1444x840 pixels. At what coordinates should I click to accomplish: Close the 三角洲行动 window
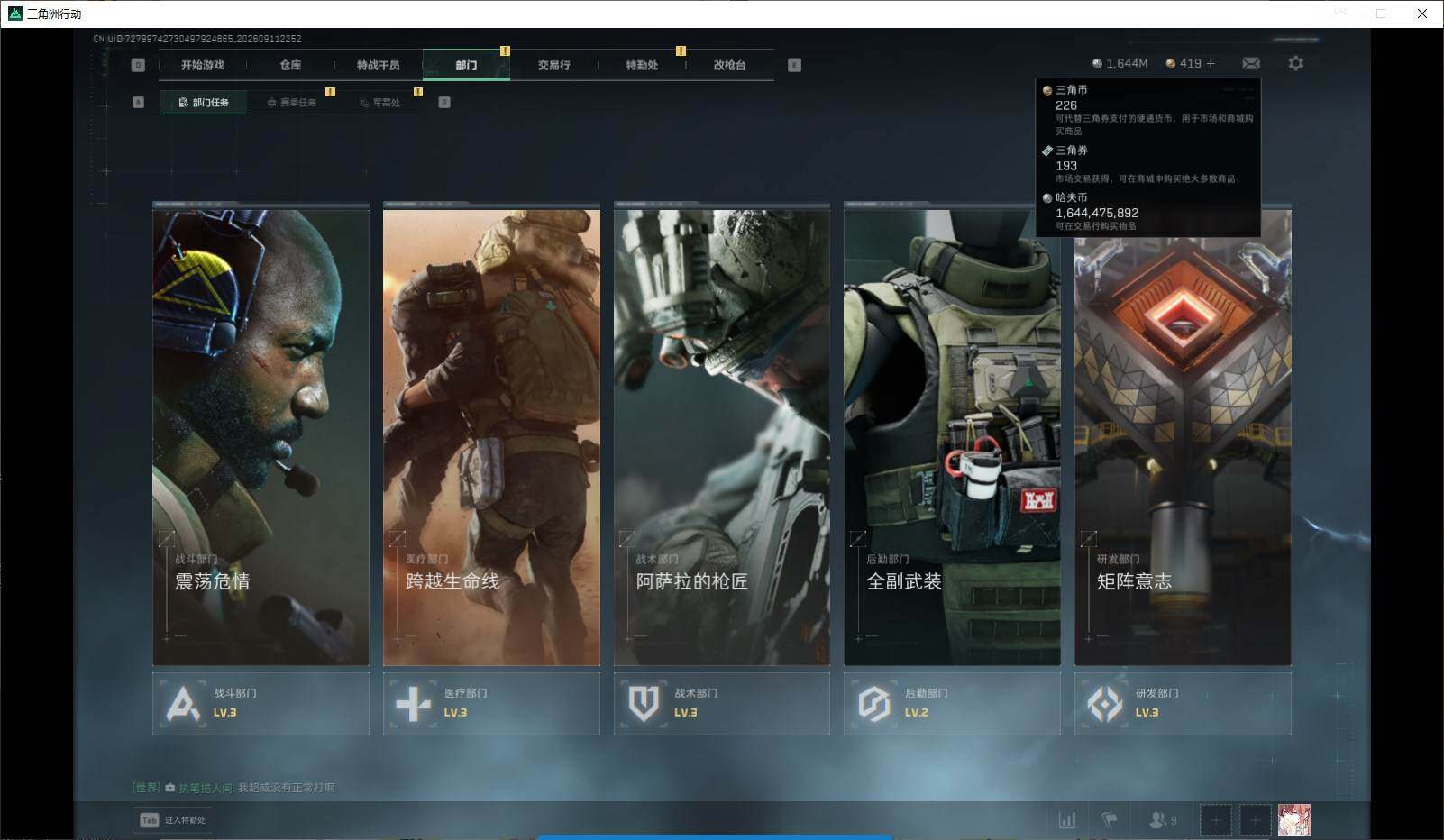coord(1422,14)
